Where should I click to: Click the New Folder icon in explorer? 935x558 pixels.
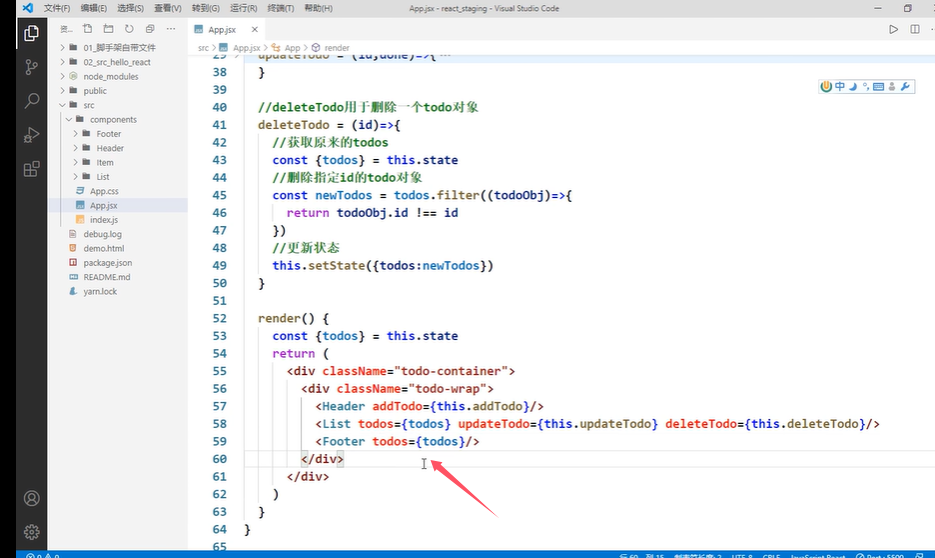108,29
